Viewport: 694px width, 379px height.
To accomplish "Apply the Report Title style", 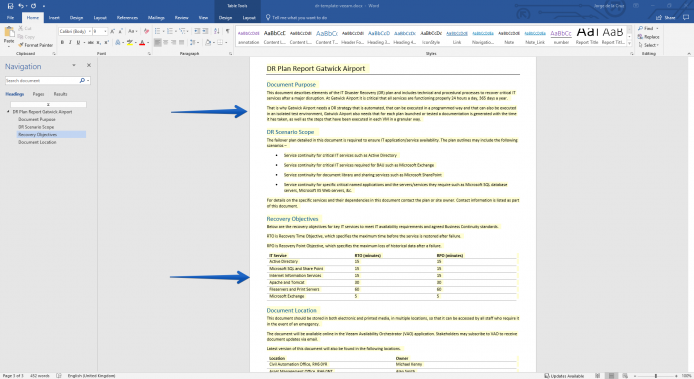I will point(587,35).
